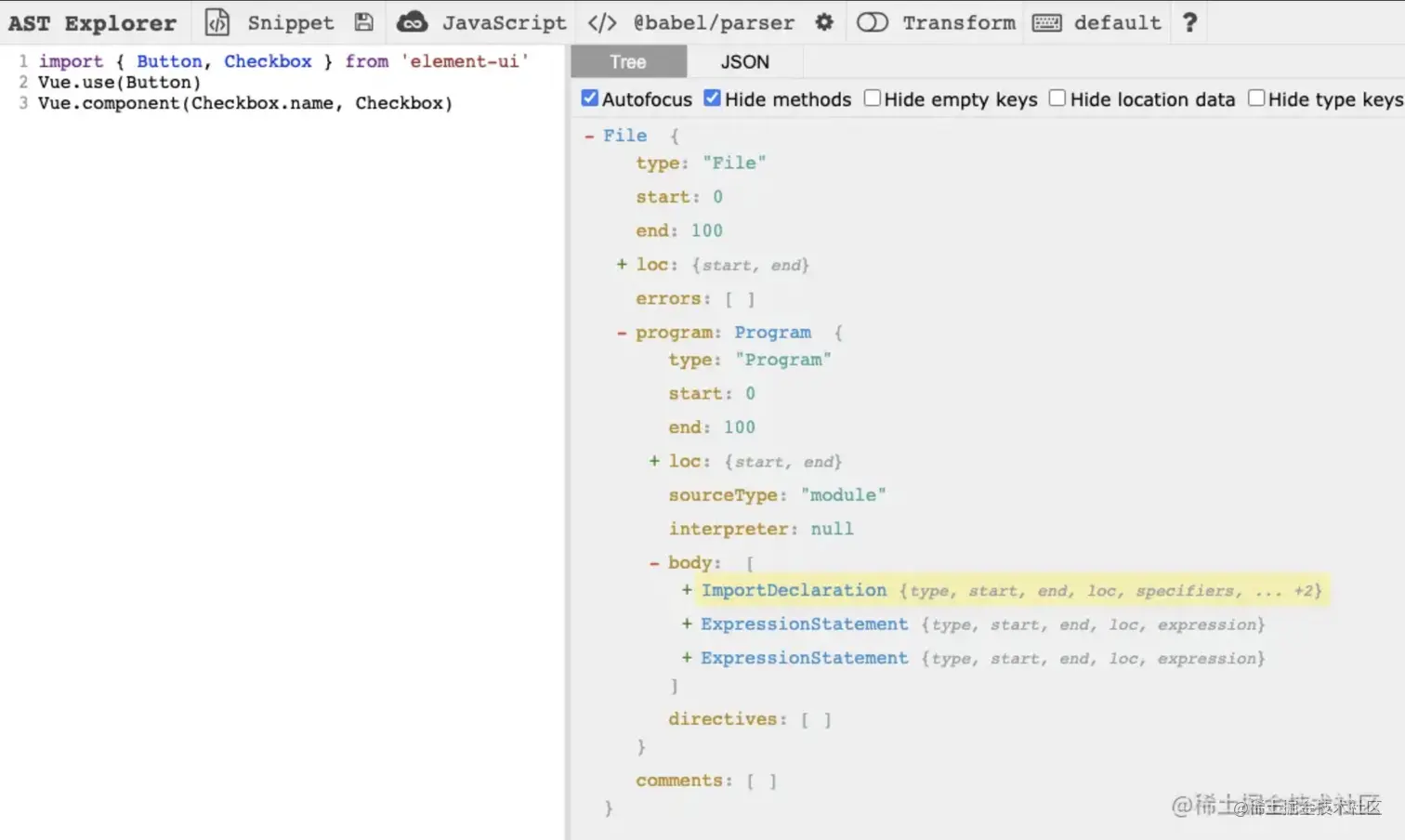The image size is (1405, 840).
Task: Click the File node name
Action: [x=624, y=136]
